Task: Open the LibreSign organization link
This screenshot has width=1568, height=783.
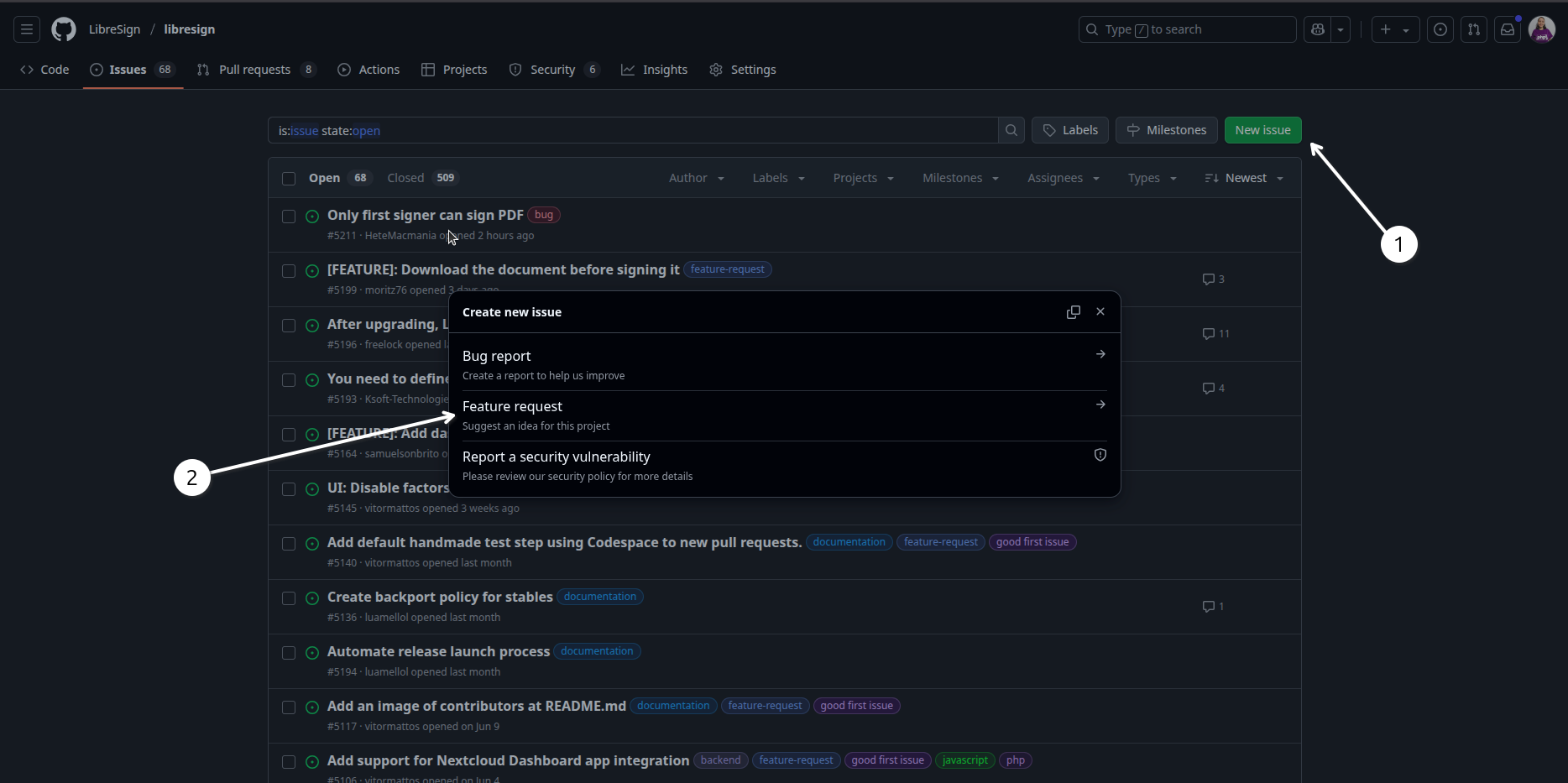Action: 115,29
